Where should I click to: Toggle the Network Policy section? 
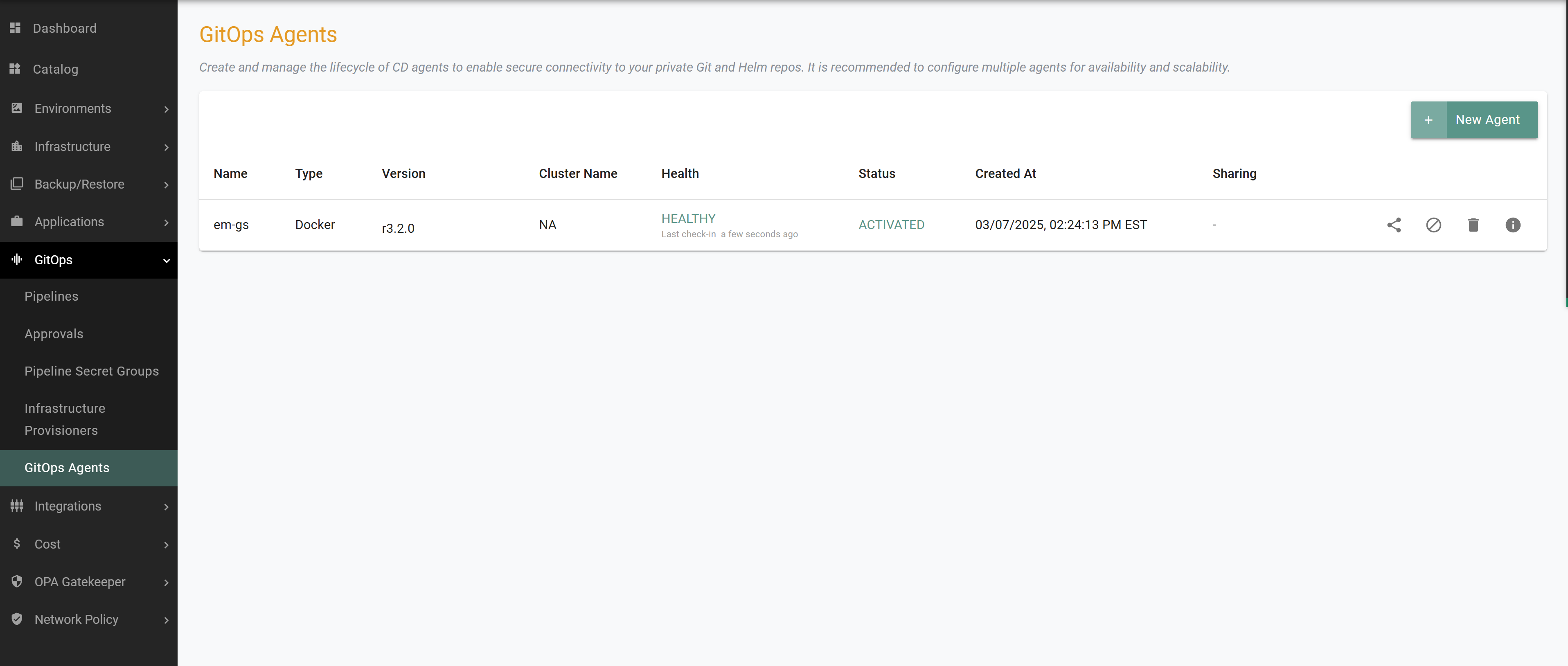click(88, 618)
